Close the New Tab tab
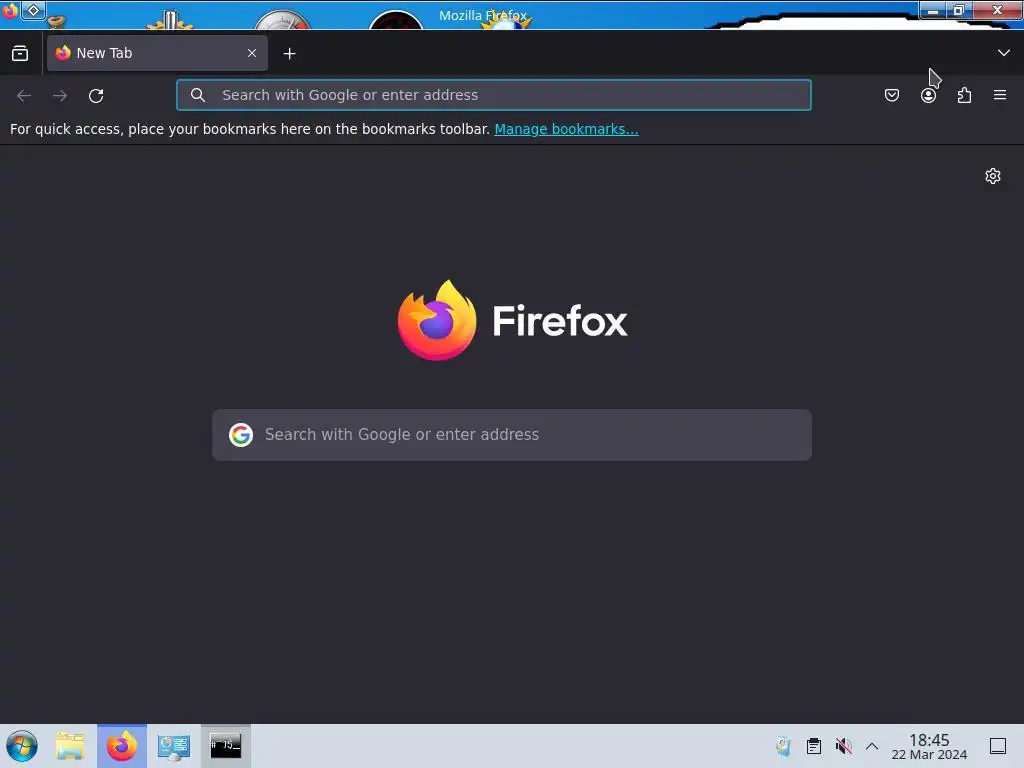The height and width of the screenshot is (768, 1024). coord(252,53)
